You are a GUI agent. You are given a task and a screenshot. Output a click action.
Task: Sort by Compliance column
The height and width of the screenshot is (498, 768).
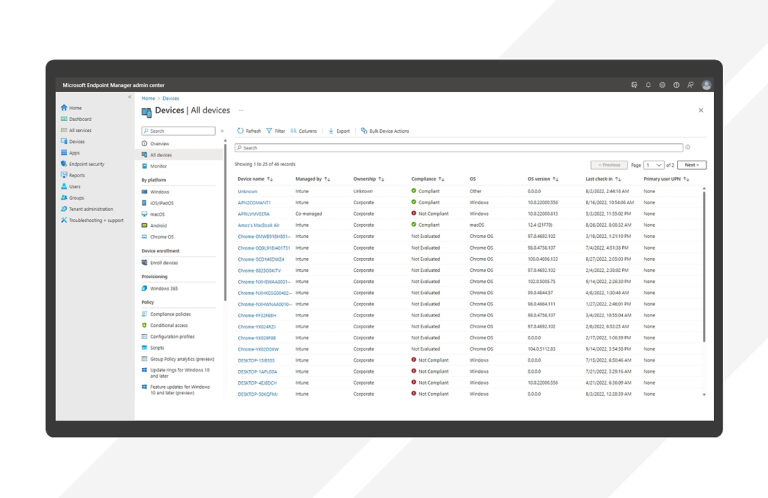428,179
